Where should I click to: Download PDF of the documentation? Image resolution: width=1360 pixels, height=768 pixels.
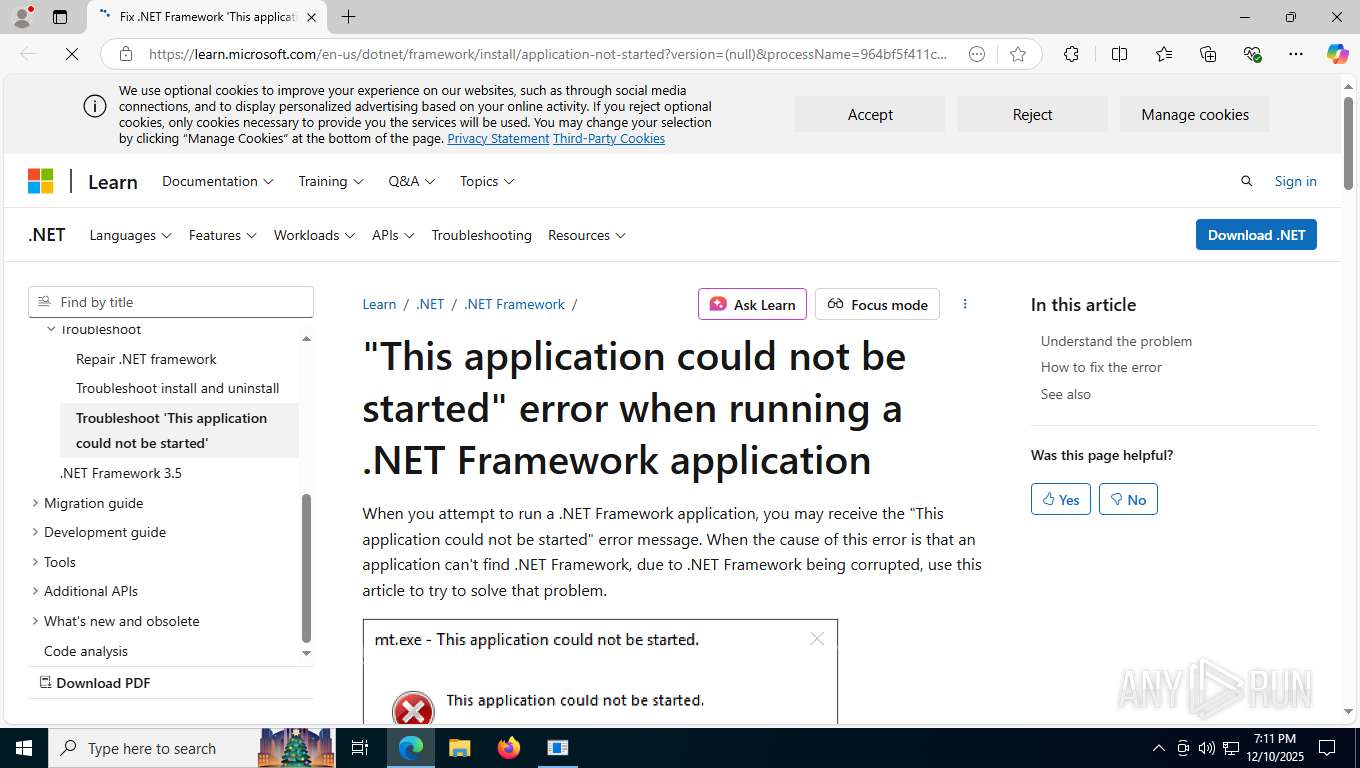pyautogui.click(x=95, y=683)
